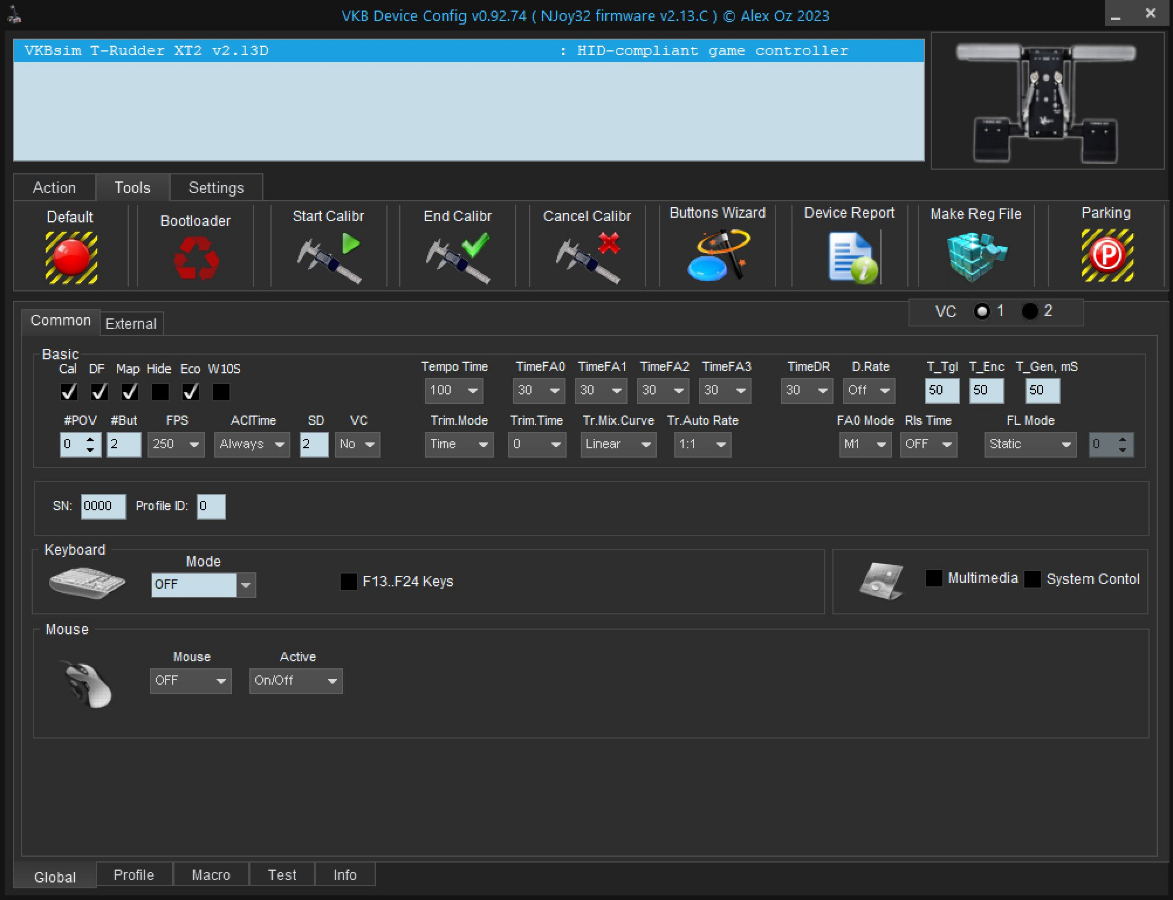1173x900 pixels.
Task: Toggle the Map checkbox
Action: click(129, 391)
